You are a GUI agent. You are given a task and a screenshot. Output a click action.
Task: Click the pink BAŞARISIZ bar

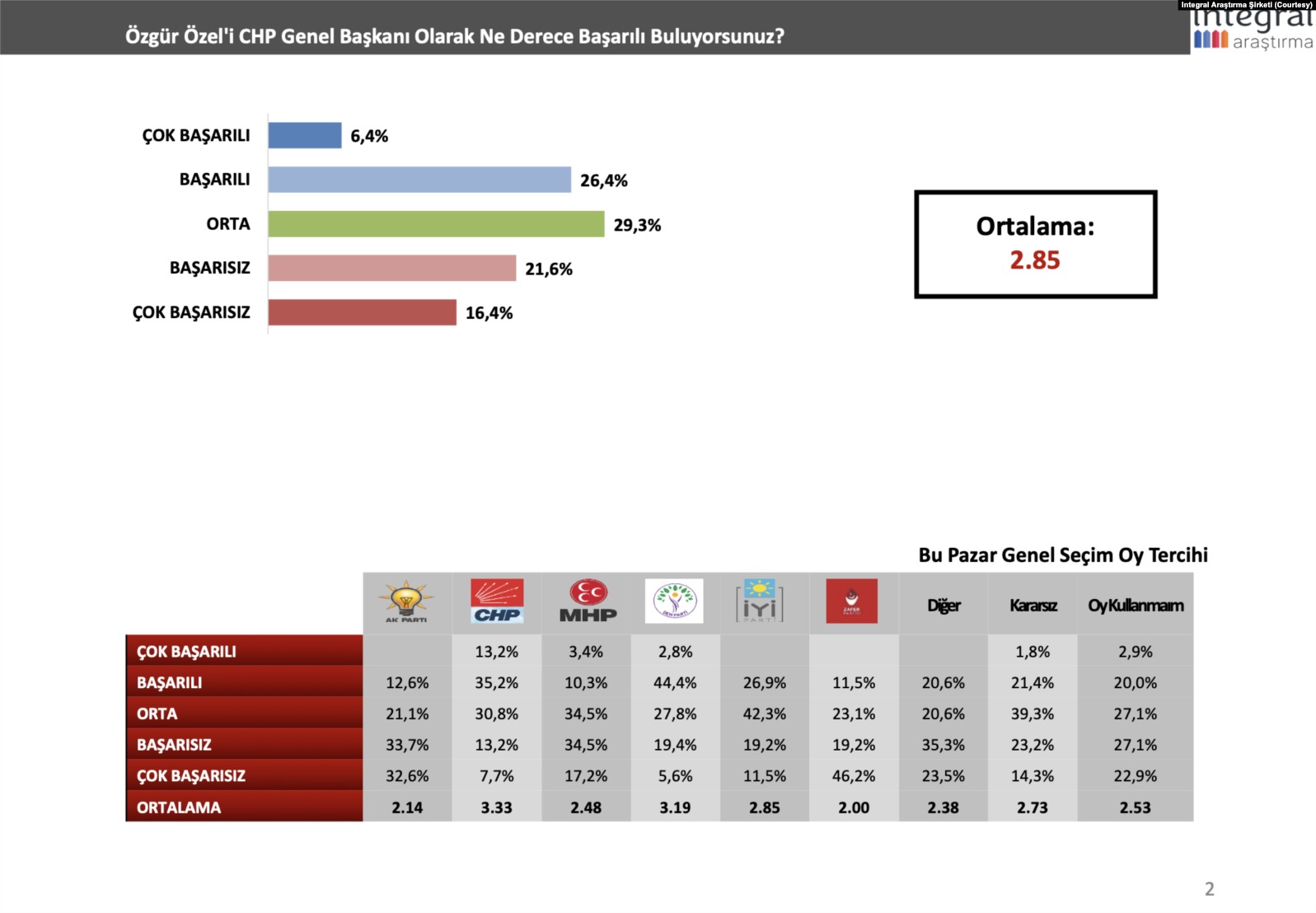coord(392,268)
